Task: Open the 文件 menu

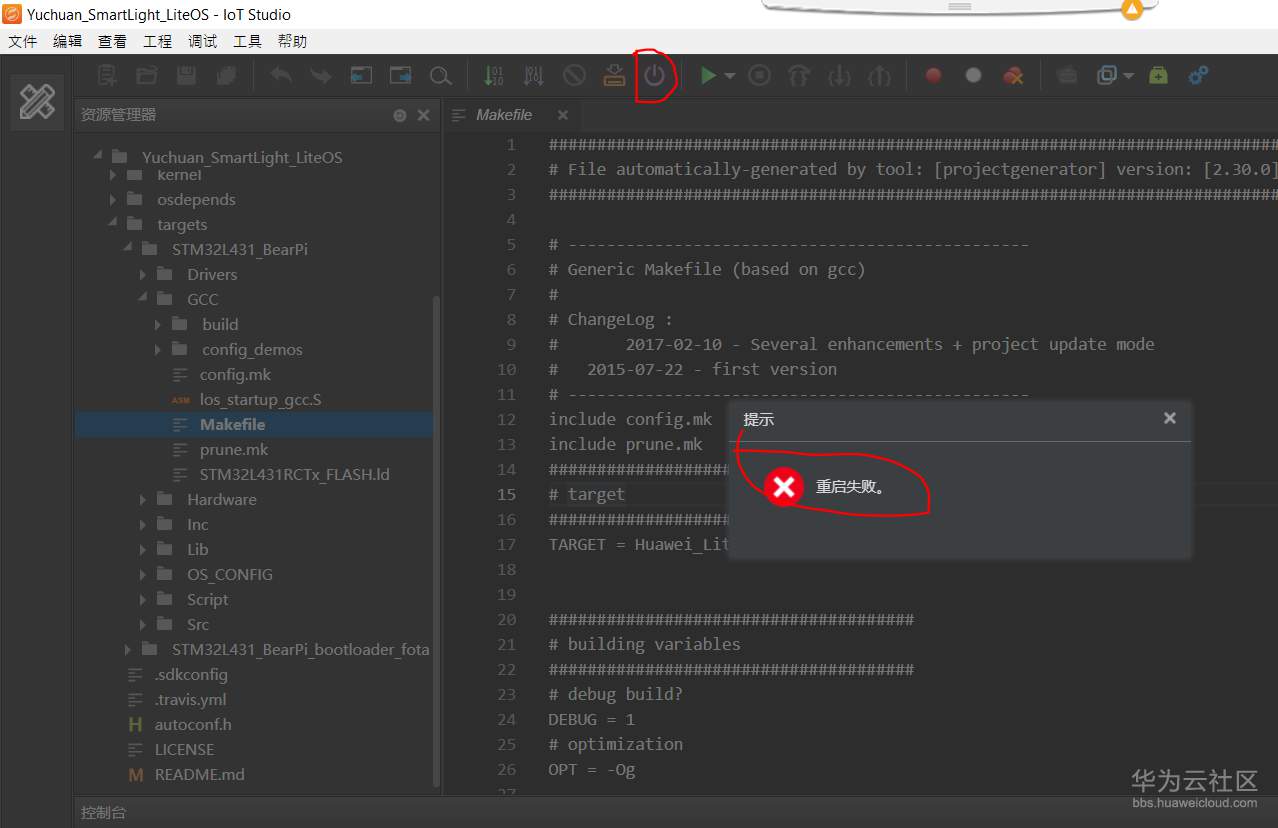Action: click(x=22, y=41)
